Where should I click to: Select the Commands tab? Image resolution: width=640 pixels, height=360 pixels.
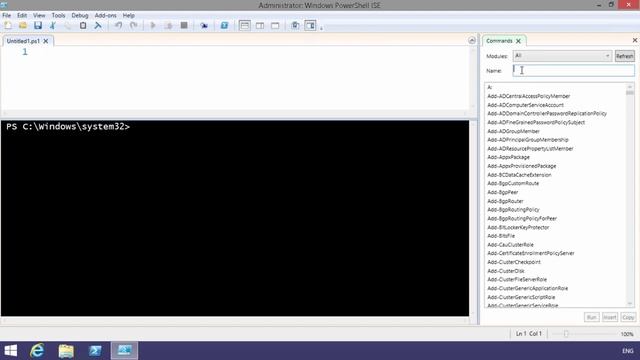[499, 41]
